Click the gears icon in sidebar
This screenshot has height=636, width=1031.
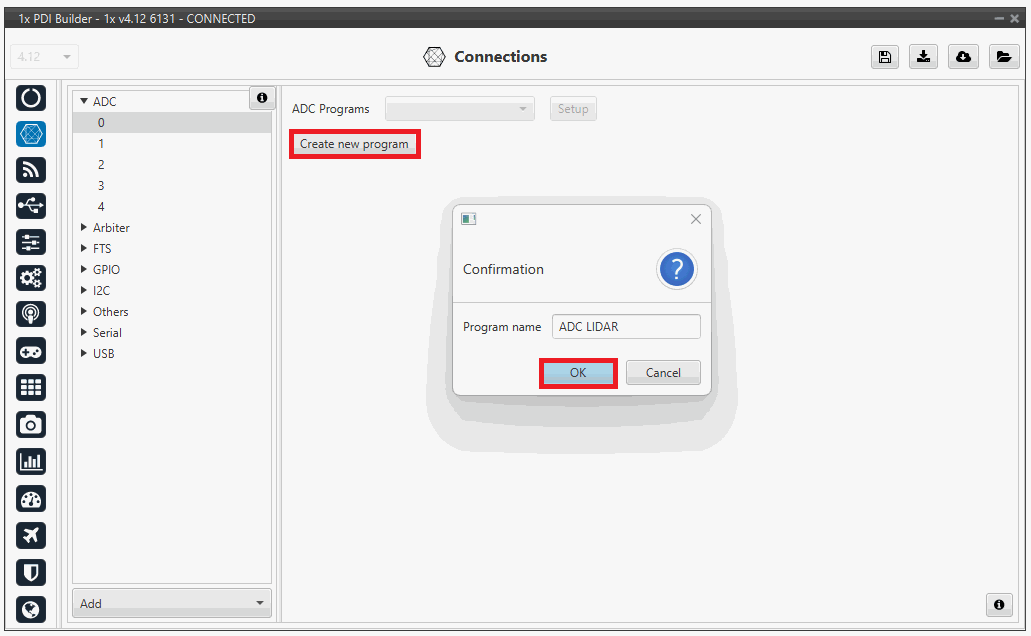[32, 278]
